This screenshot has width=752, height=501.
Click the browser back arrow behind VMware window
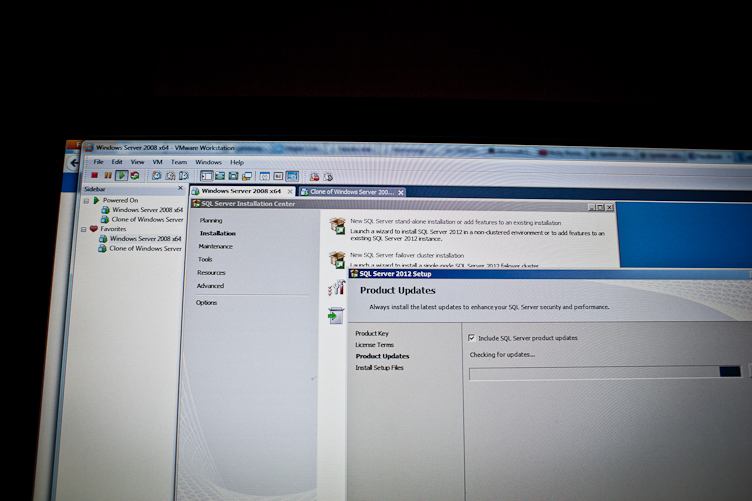click(x=73, y=163)
